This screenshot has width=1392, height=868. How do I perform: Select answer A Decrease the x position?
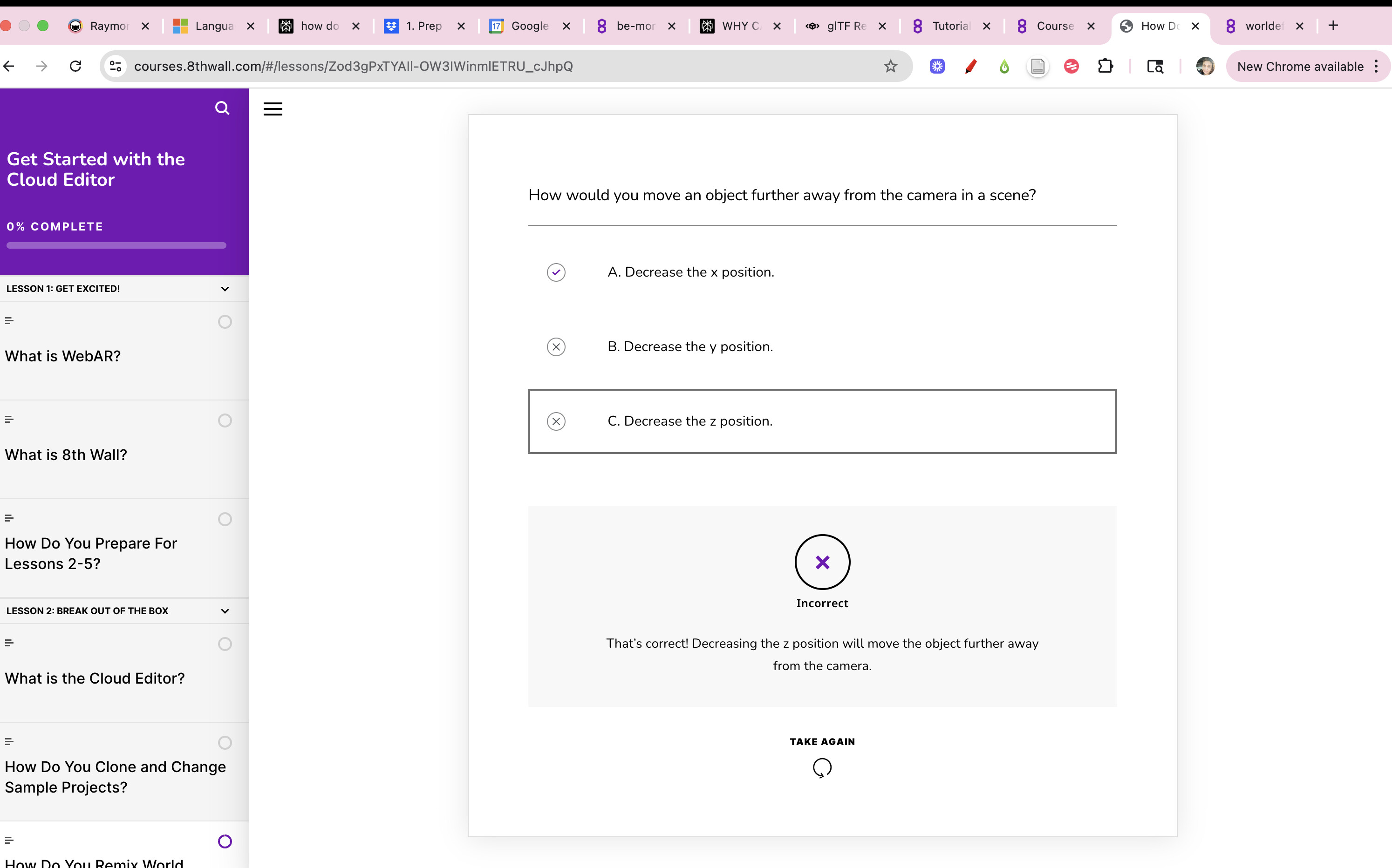(x=690, y=272)
